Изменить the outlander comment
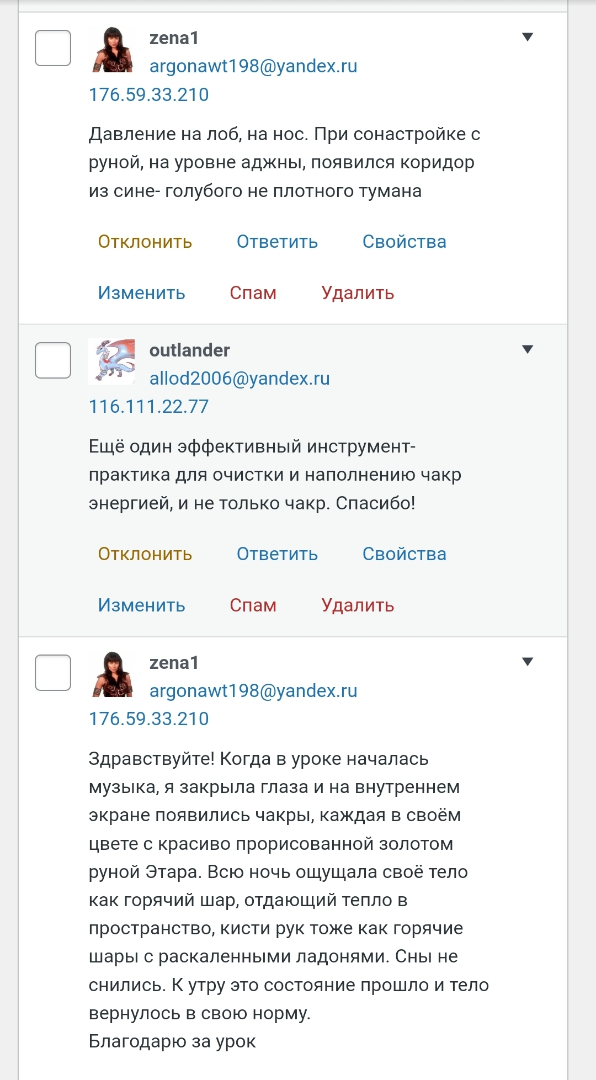The image size is (596, 1080). (x=141, y=605)
